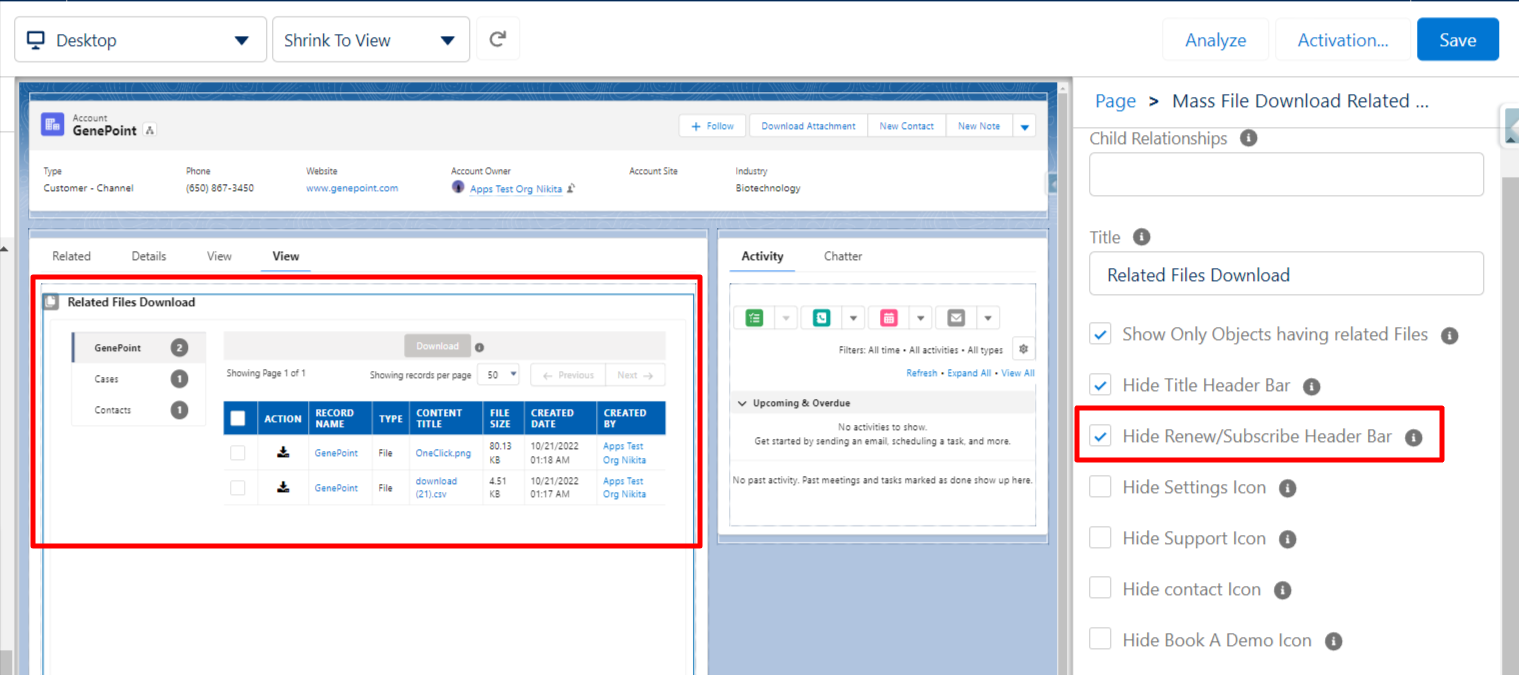Click the Analyze button

coord(1215,40)
